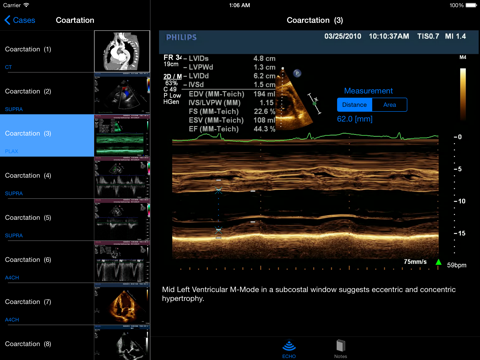Click the round P probe indicator icon

click(297, 73)
